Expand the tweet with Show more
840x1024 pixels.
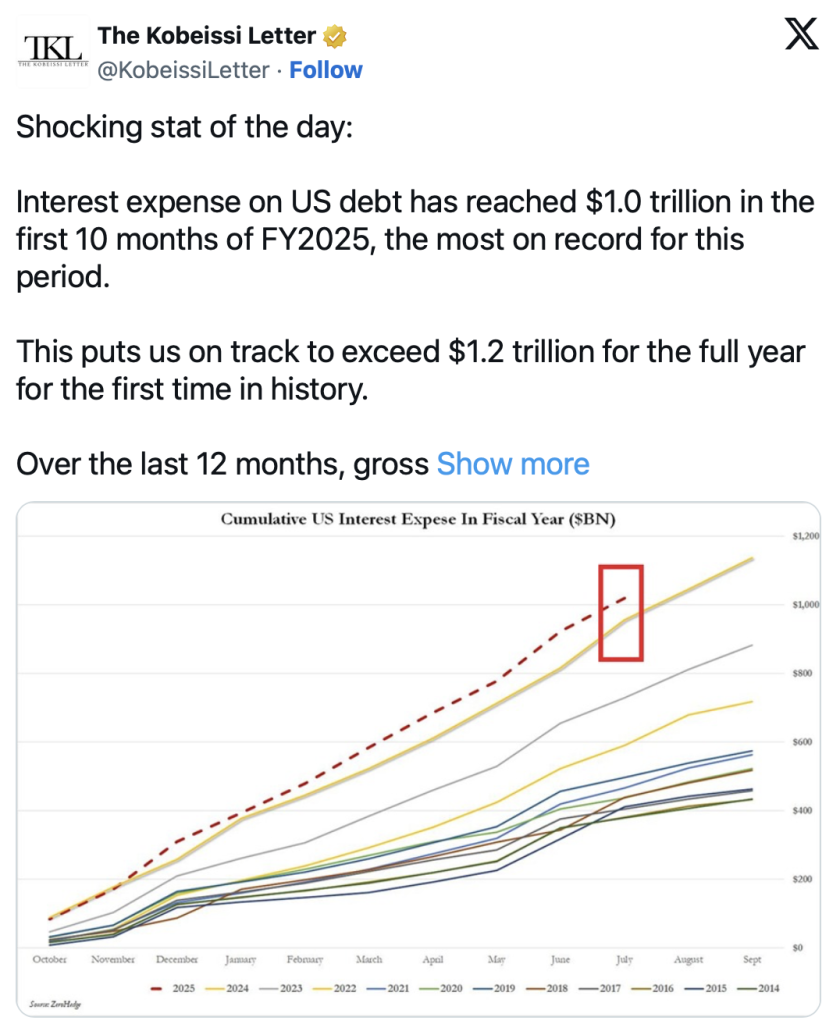click(513, 464)
